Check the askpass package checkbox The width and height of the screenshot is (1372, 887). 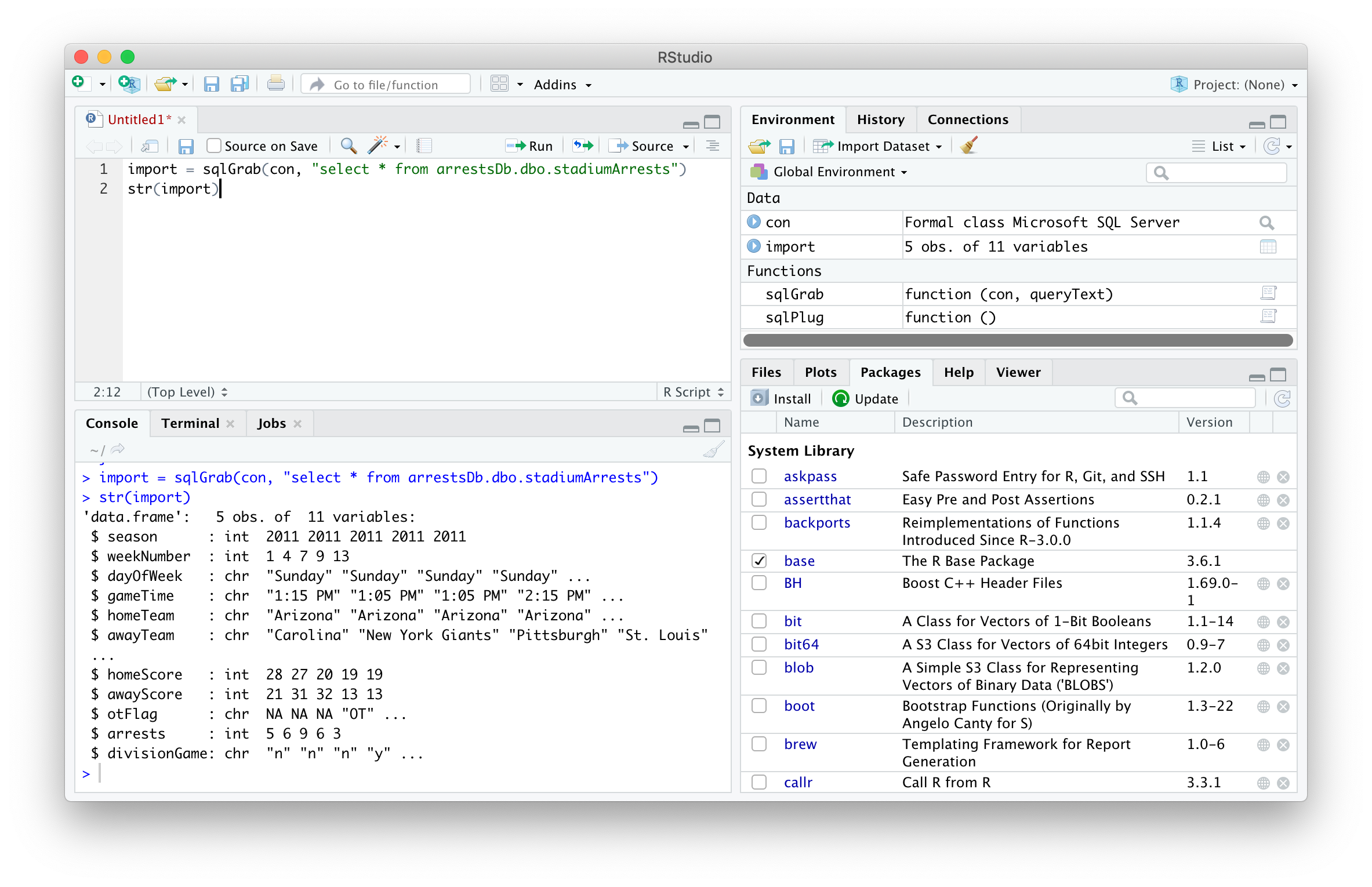point(759,477)
